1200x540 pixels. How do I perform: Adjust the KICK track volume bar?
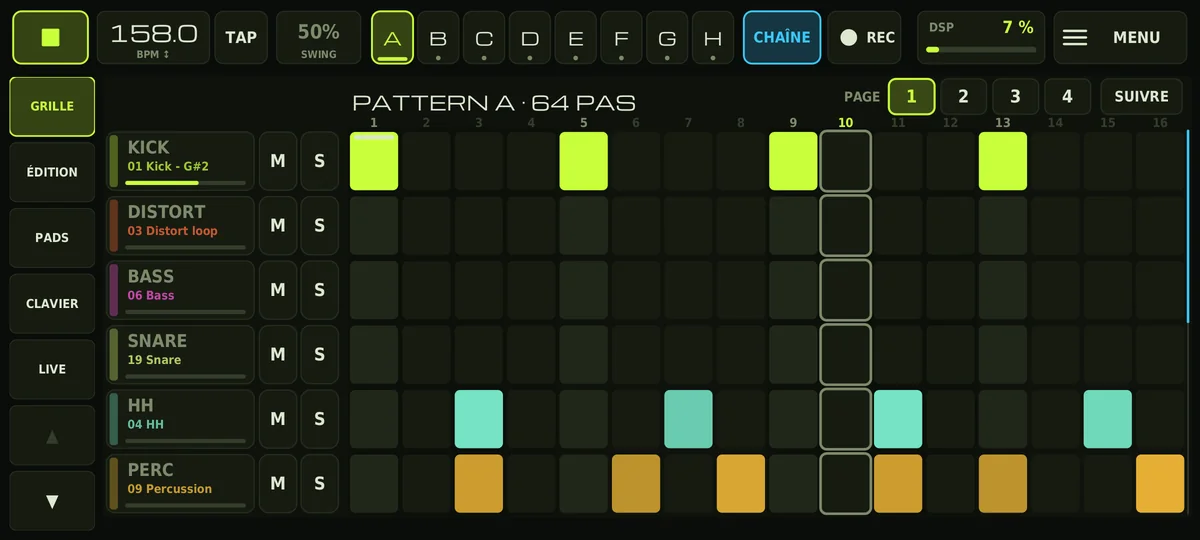tap(186, 183)
